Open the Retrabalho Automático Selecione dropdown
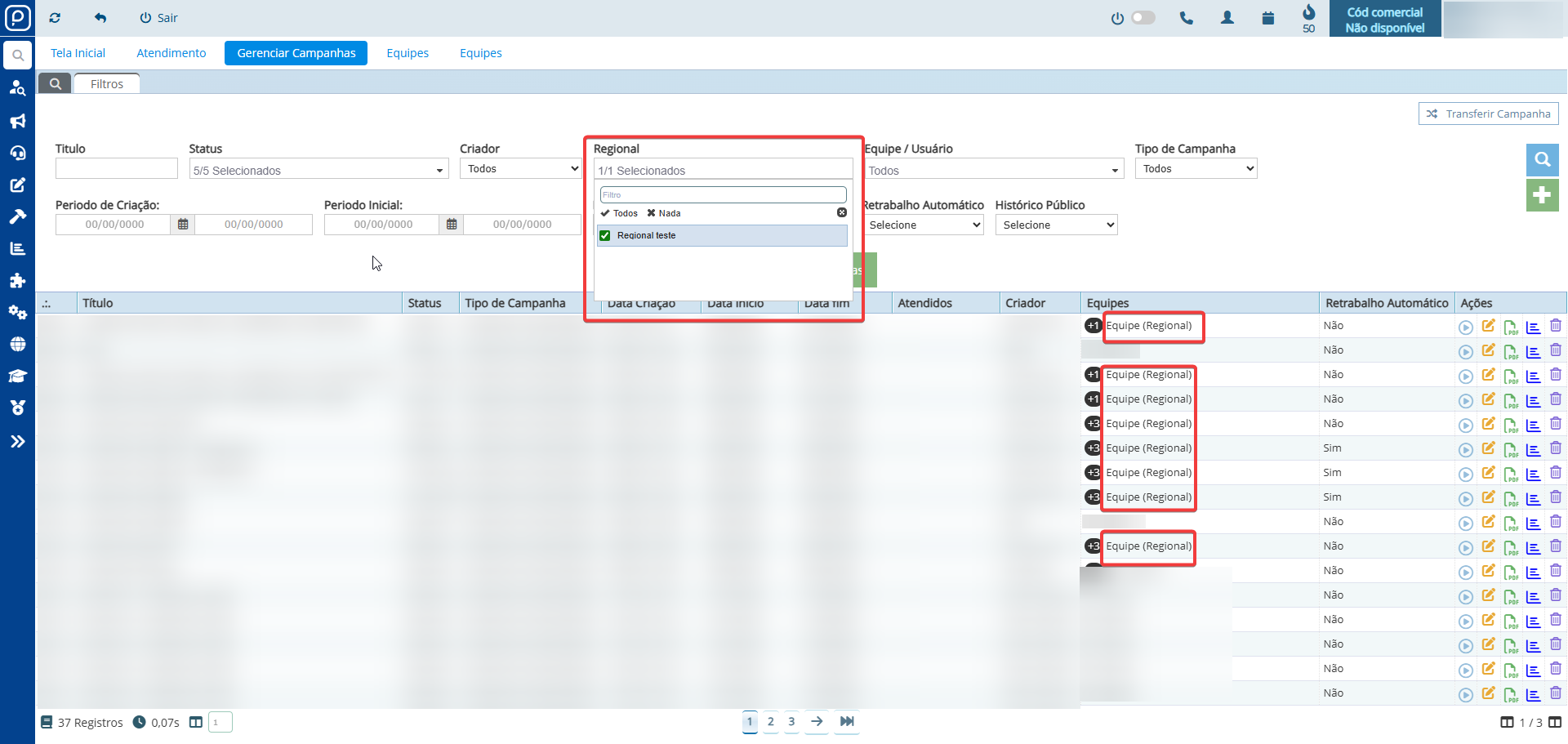 924,225
